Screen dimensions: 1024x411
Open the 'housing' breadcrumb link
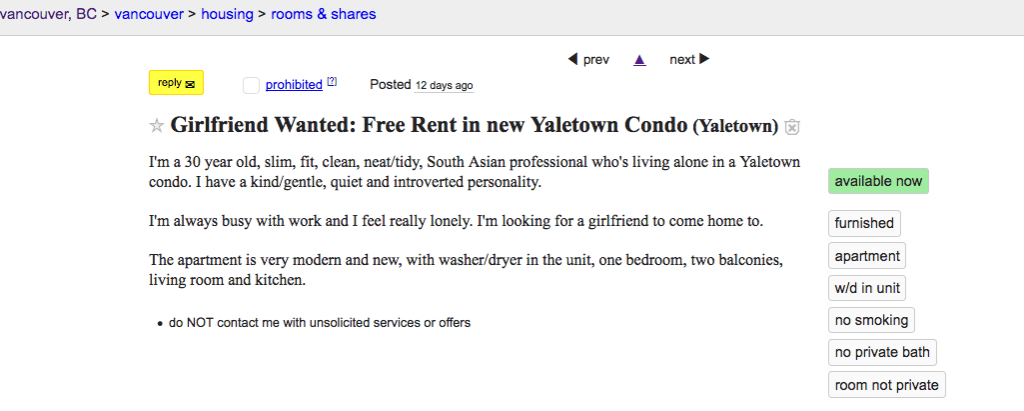pos(229,15)
